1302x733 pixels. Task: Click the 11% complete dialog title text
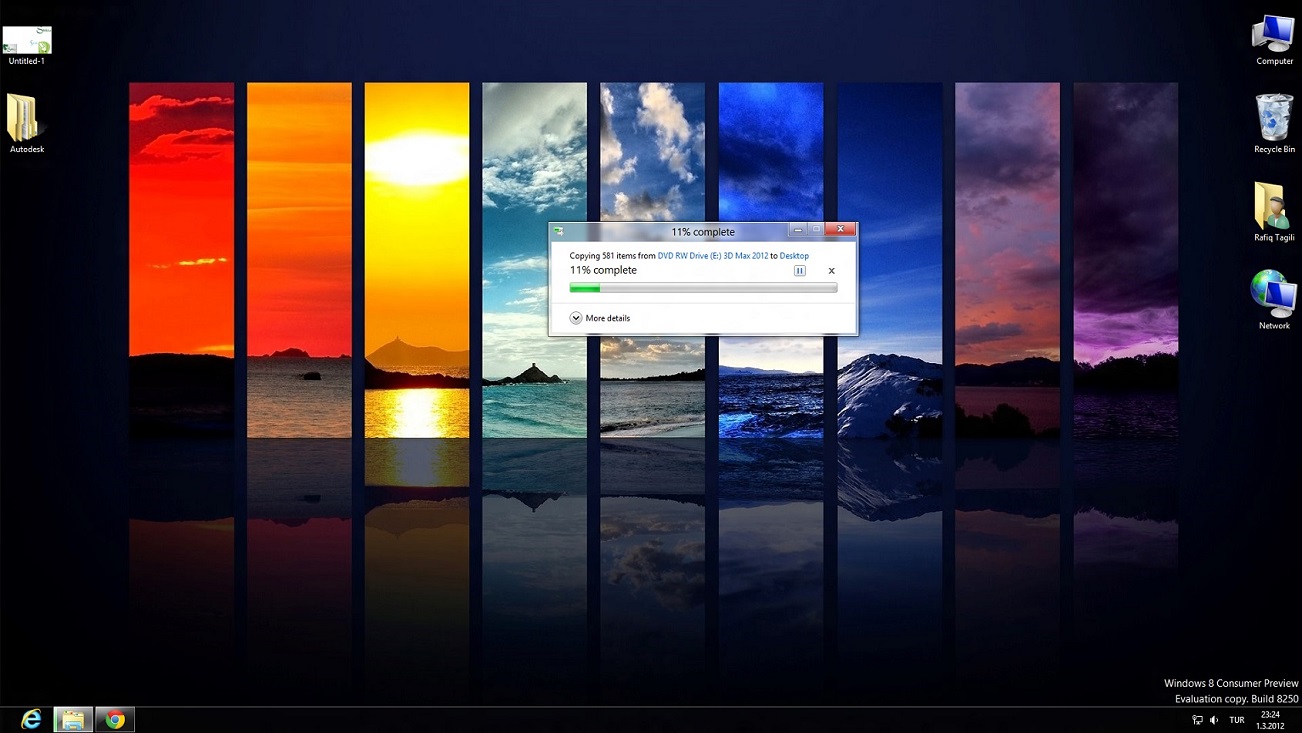click(x=703, y=232)
